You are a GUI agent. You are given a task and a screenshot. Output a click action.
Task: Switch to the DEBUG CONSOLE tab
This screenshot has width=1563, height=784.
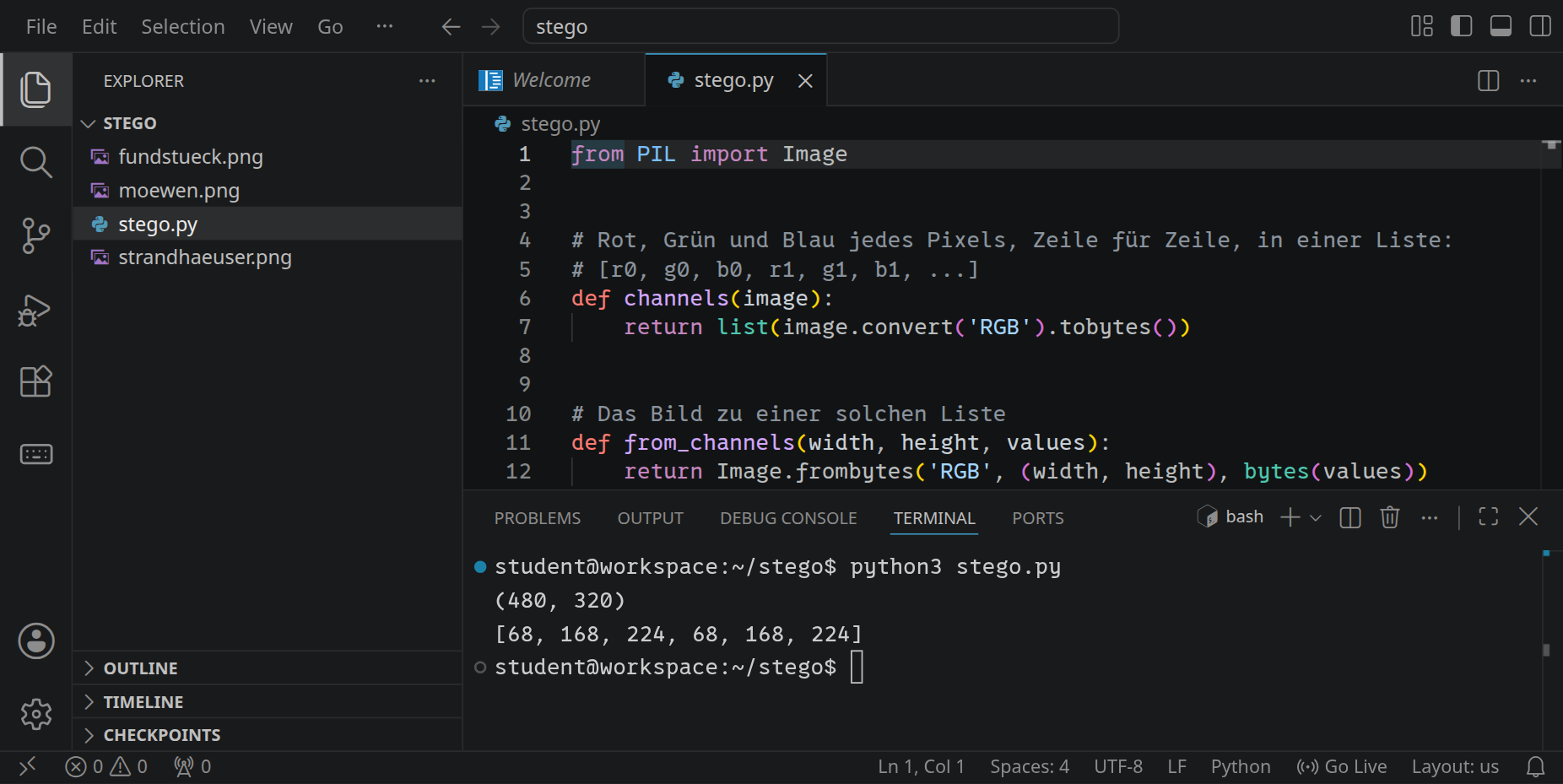tap(788, 518)
